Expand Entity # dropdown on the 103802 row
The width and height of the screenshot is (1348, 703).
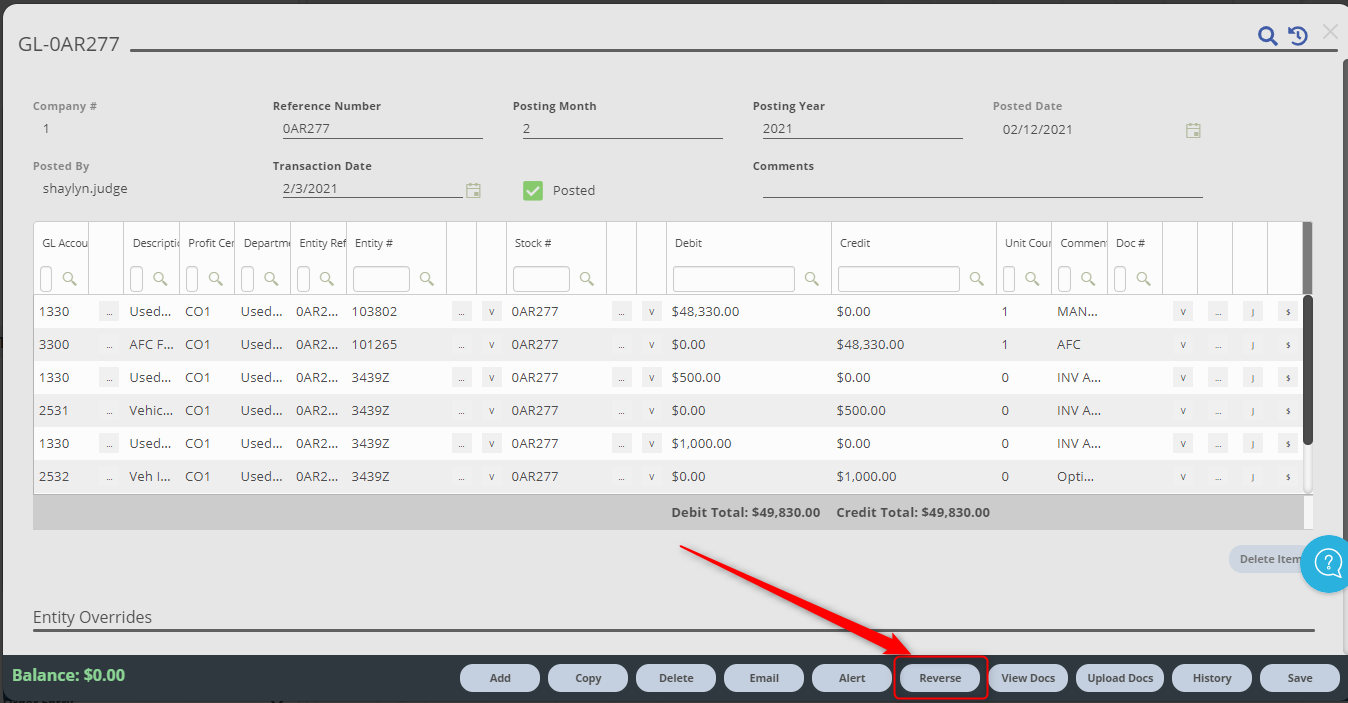click(x=491, y=312)
